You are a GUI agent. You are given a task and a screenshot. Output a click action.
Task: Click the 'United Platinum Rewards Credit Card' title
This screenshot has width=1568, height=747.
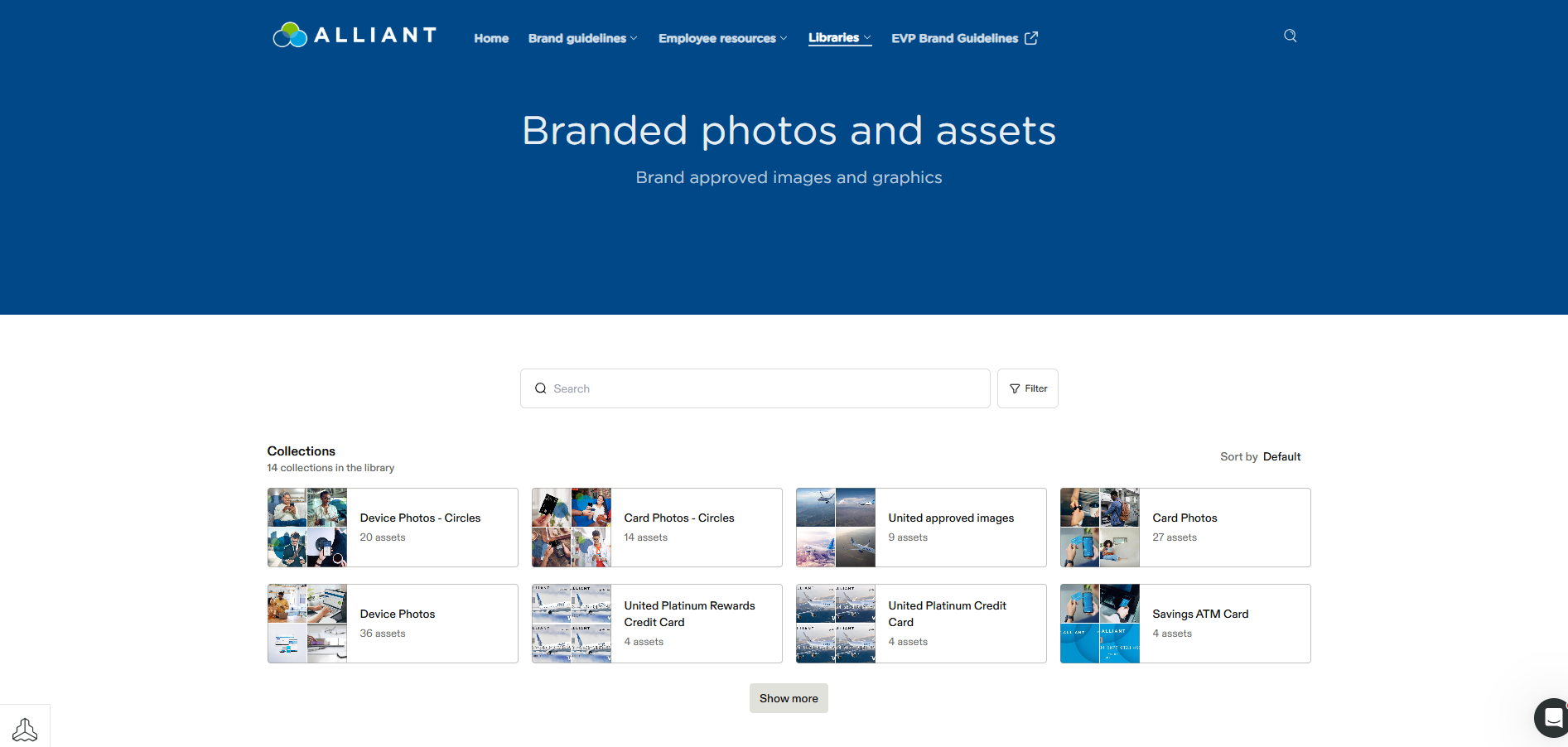(x=689, y=614)
